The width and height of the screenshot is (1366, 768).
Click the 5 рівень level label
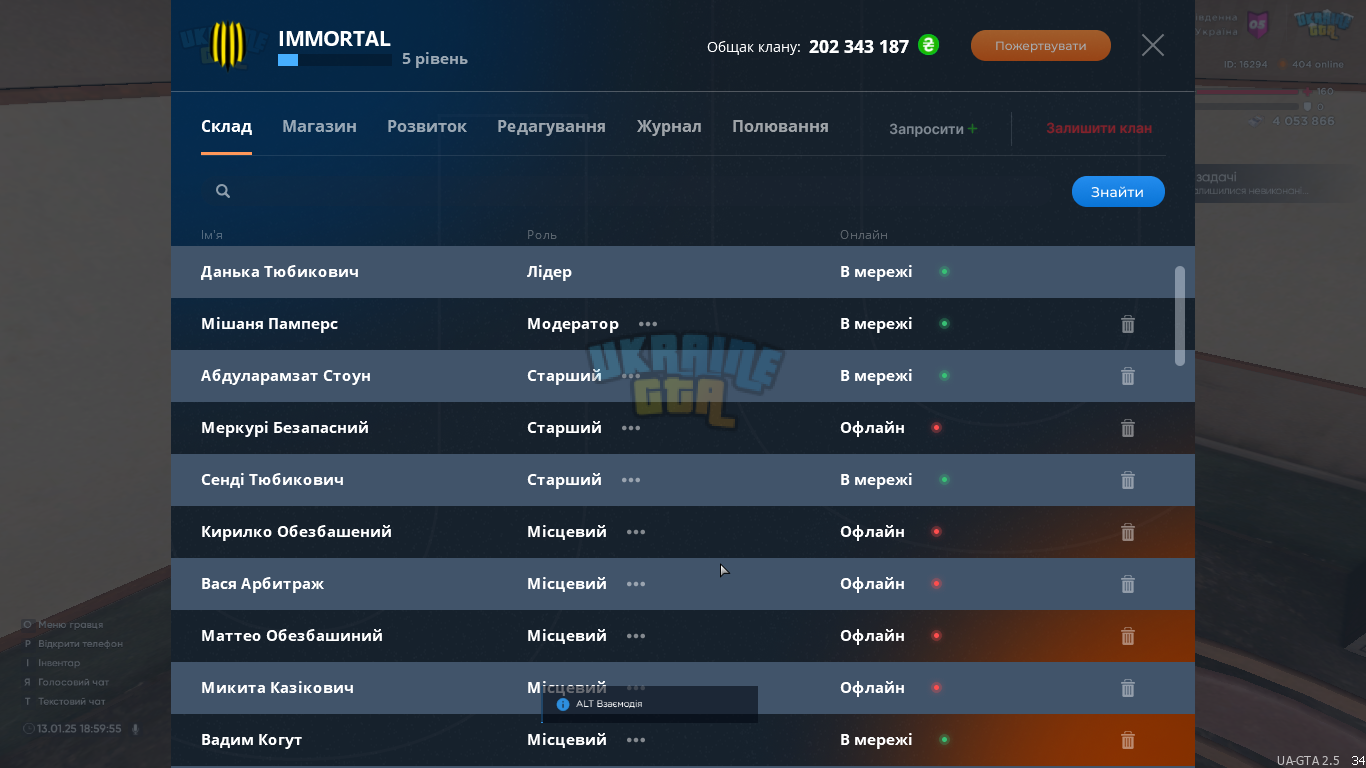pyautogui.click(x=435, y=59)
